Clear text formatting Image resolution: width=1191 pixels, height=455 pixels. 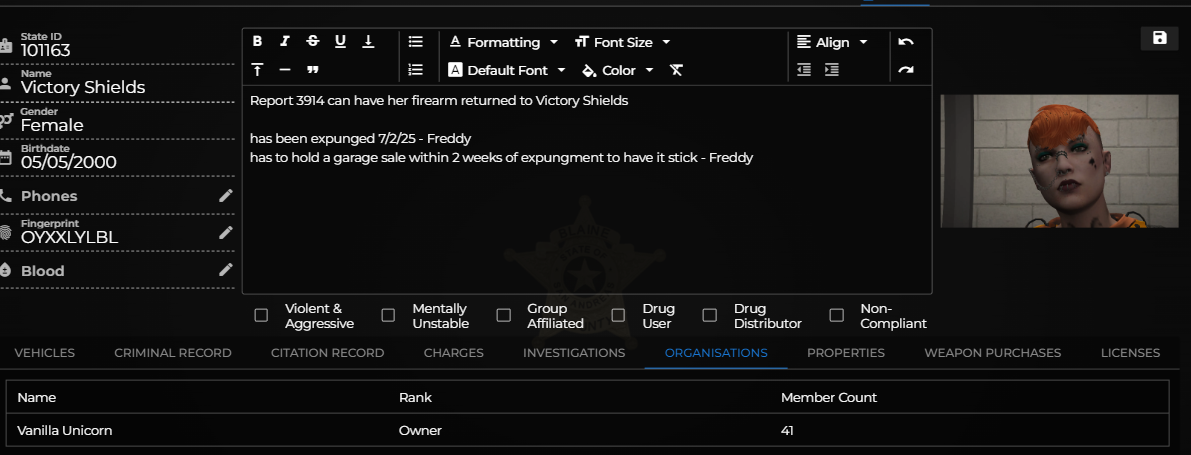pyautogui.click(x=676, y=70)
